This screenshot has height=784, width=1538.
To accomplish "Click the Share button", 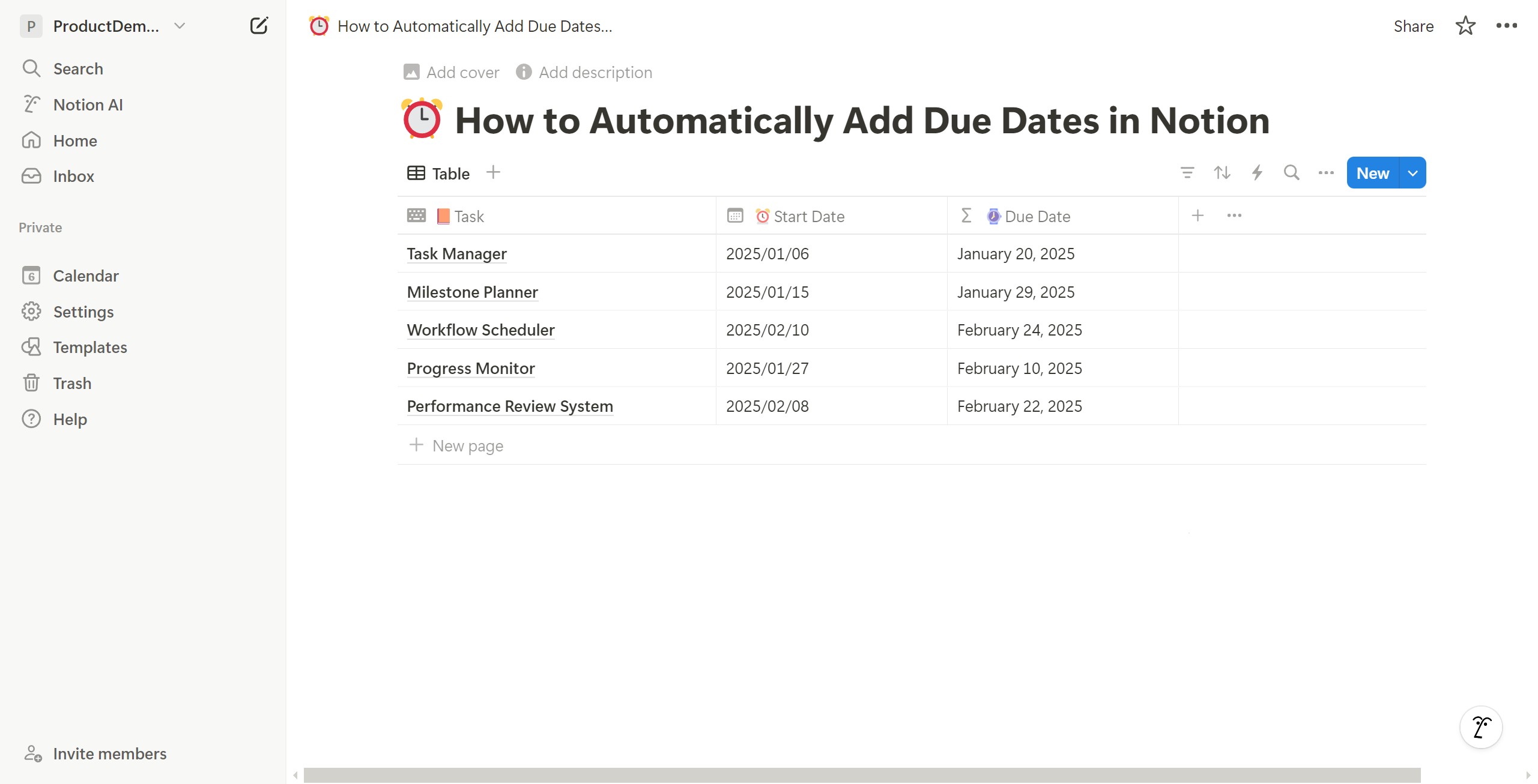I will pos(1413,26).
